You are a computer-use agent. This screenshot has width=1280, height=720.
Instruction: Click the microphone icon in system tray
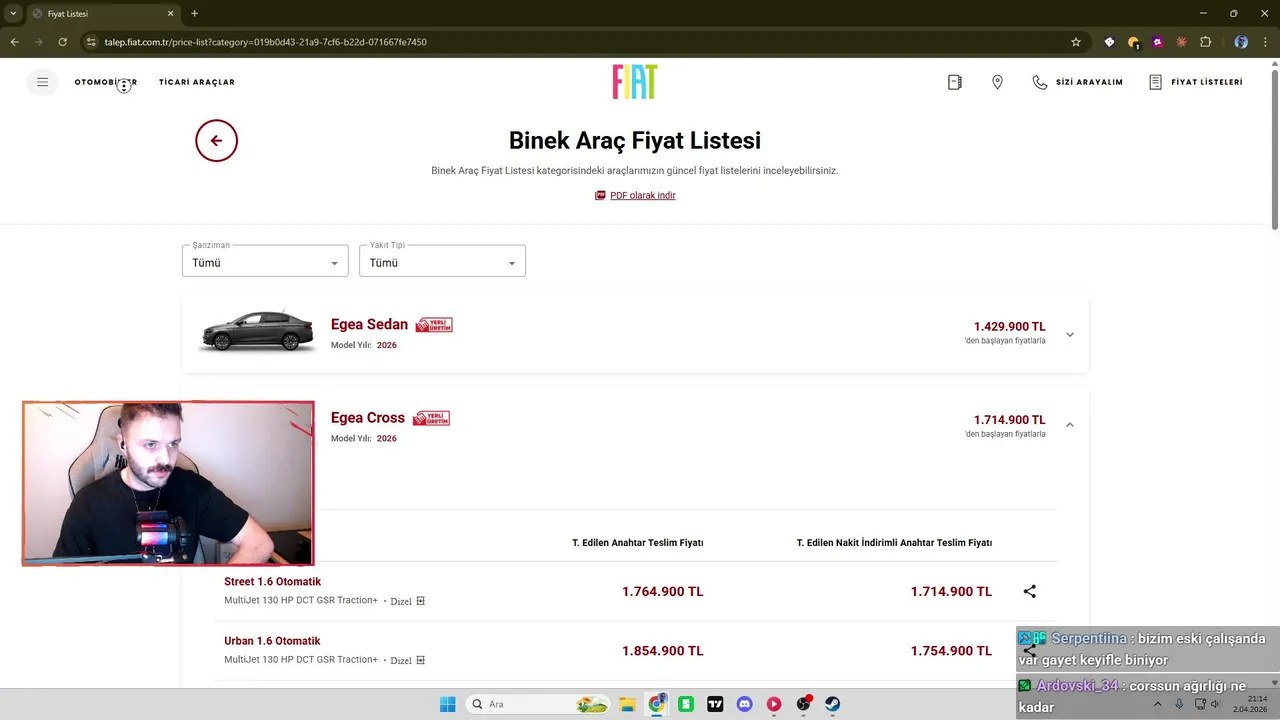[x=1179, y=704]
